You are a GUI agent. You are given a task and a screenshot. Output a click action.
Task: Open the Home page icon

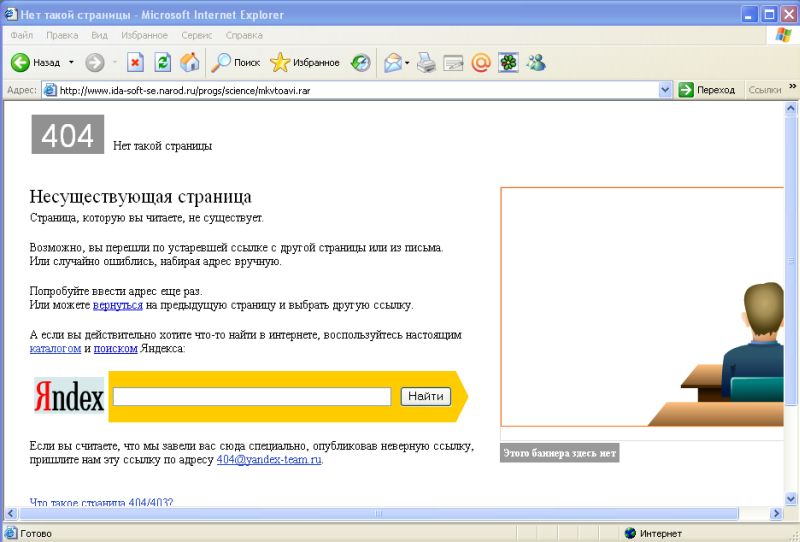[190, 63]
